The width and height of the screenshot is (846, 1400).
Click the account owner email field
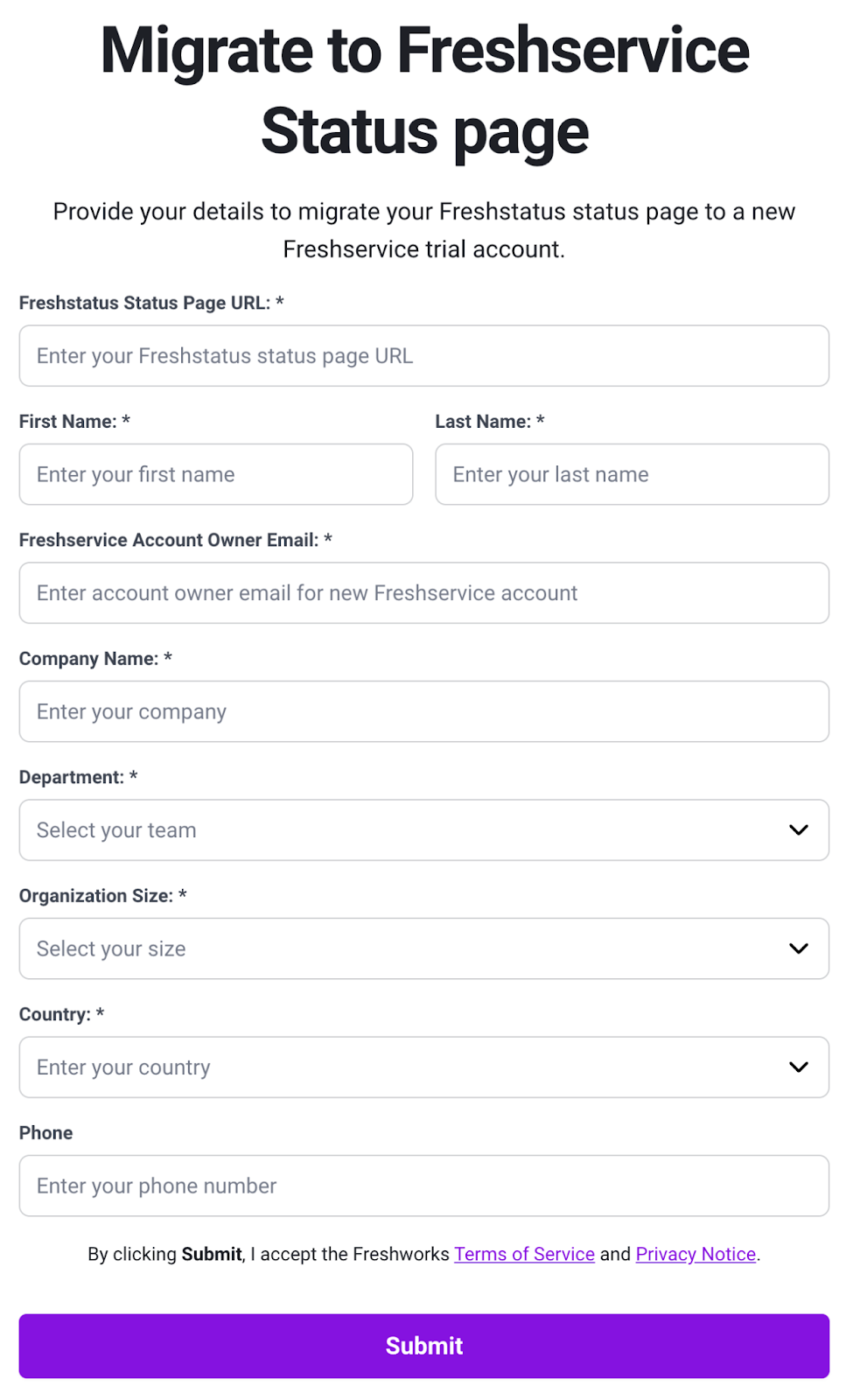point(423,593)
